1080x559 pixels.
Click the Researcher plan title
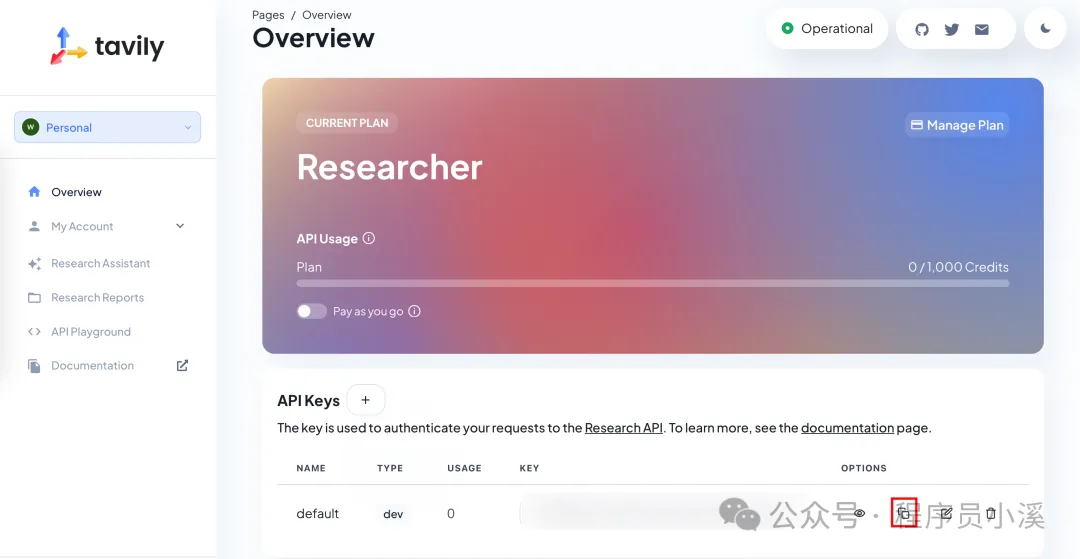[x=390, y=167]
